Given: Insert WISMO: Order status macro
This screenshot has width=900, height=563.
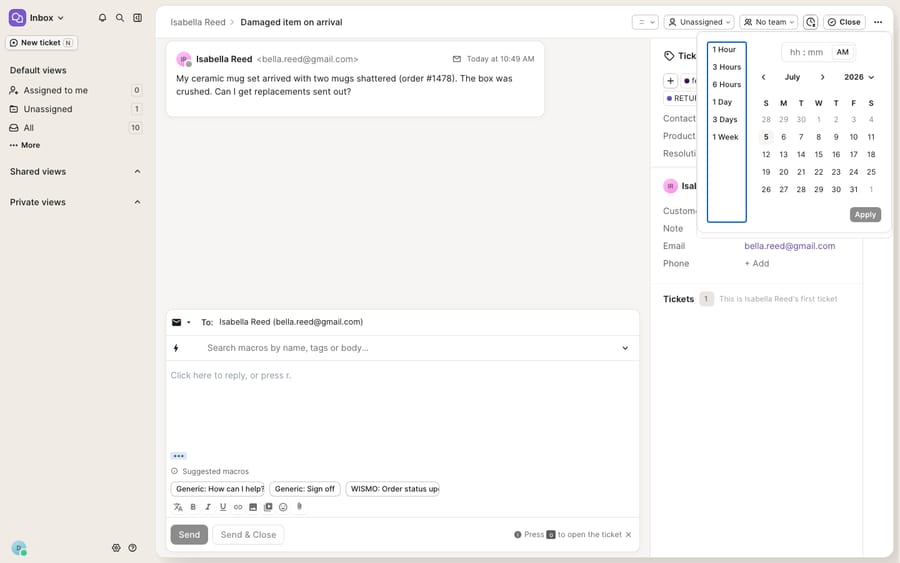Looking at the screenshot, I should 393,489.
